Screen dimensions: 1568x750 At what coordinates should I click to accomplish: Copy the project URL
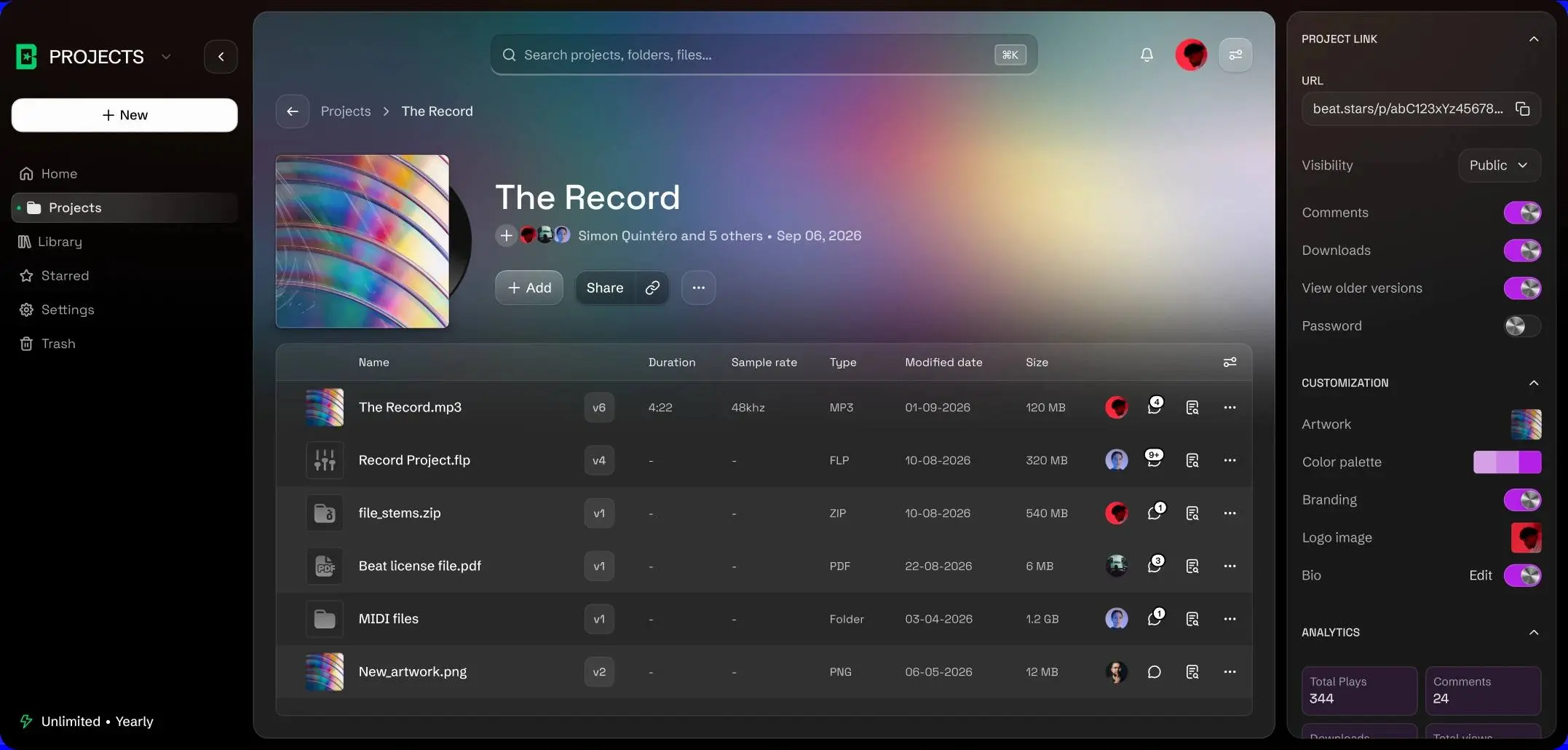coord(1522,108)
